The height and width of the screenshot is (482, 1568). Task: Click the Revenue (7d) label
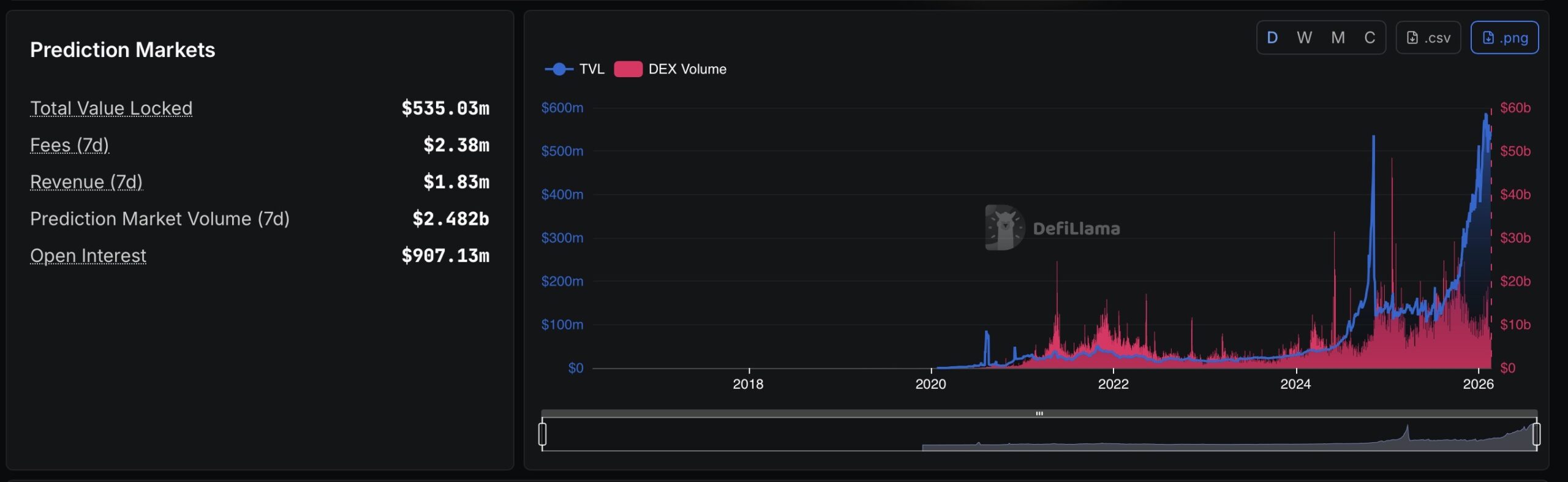pos(86,182)
